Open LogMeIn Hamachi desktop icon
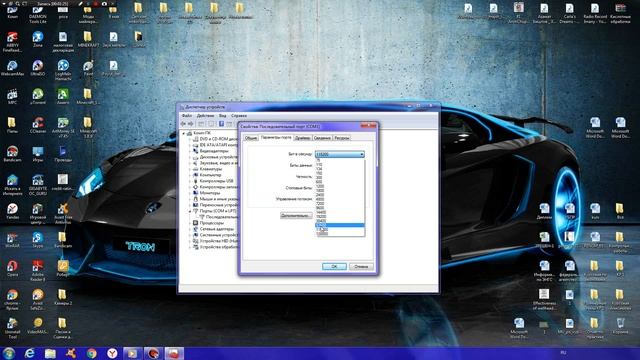Image resolution: width=640 pixels, height=360 pixels. (x=63, y=70)
